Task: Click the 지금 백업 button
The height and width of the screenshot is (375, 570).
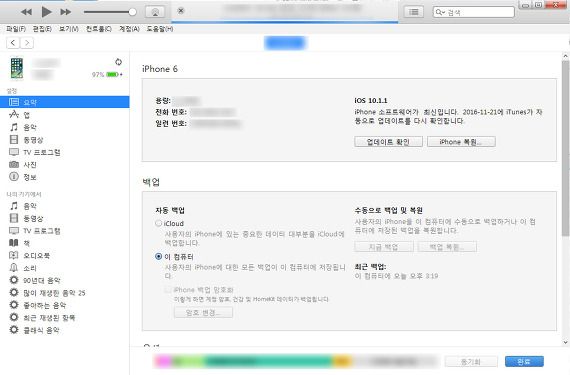Action: click(384, 247)
